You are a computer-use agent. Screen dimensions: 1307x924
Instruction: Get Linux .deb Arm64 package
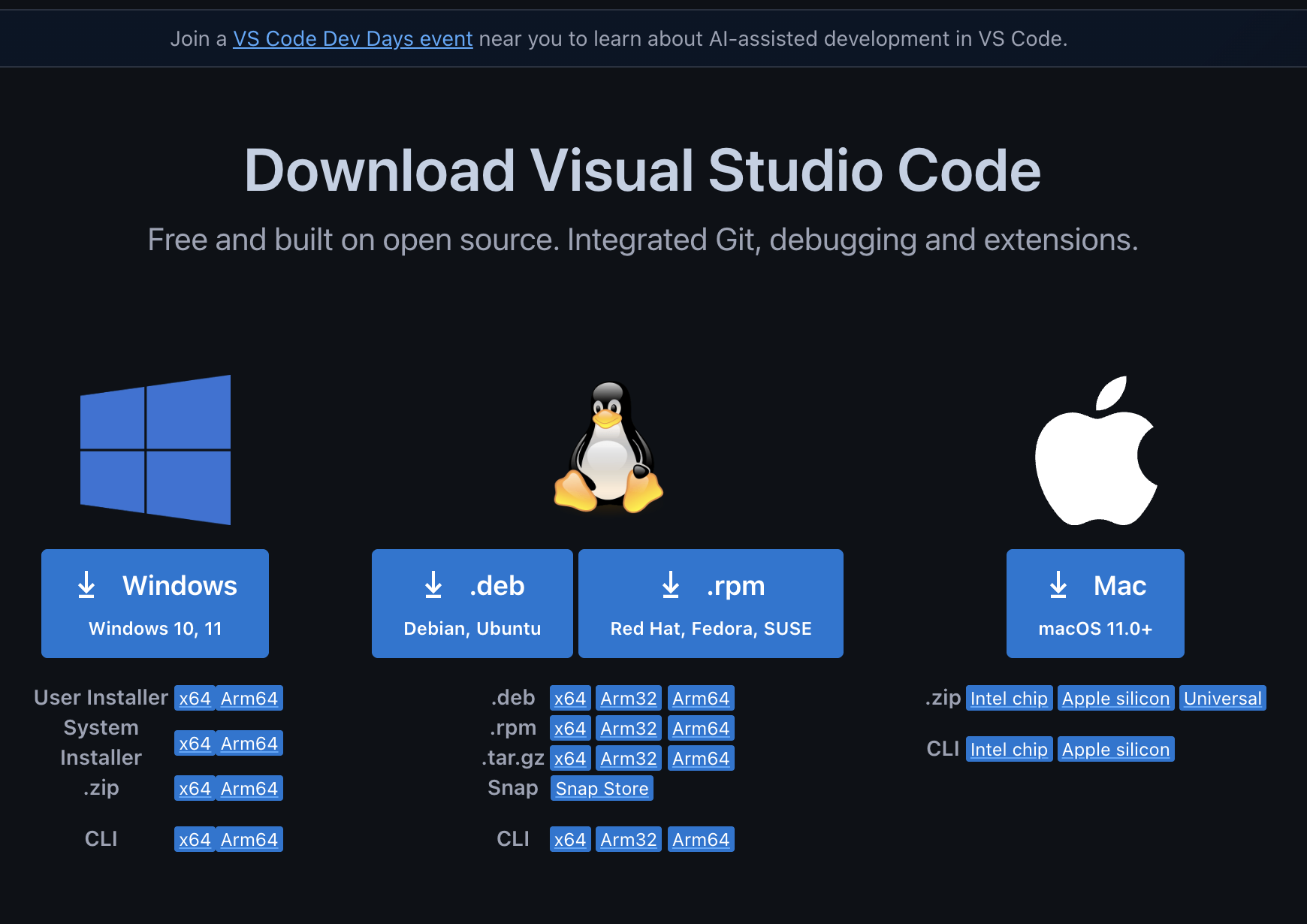pos(701,698)
